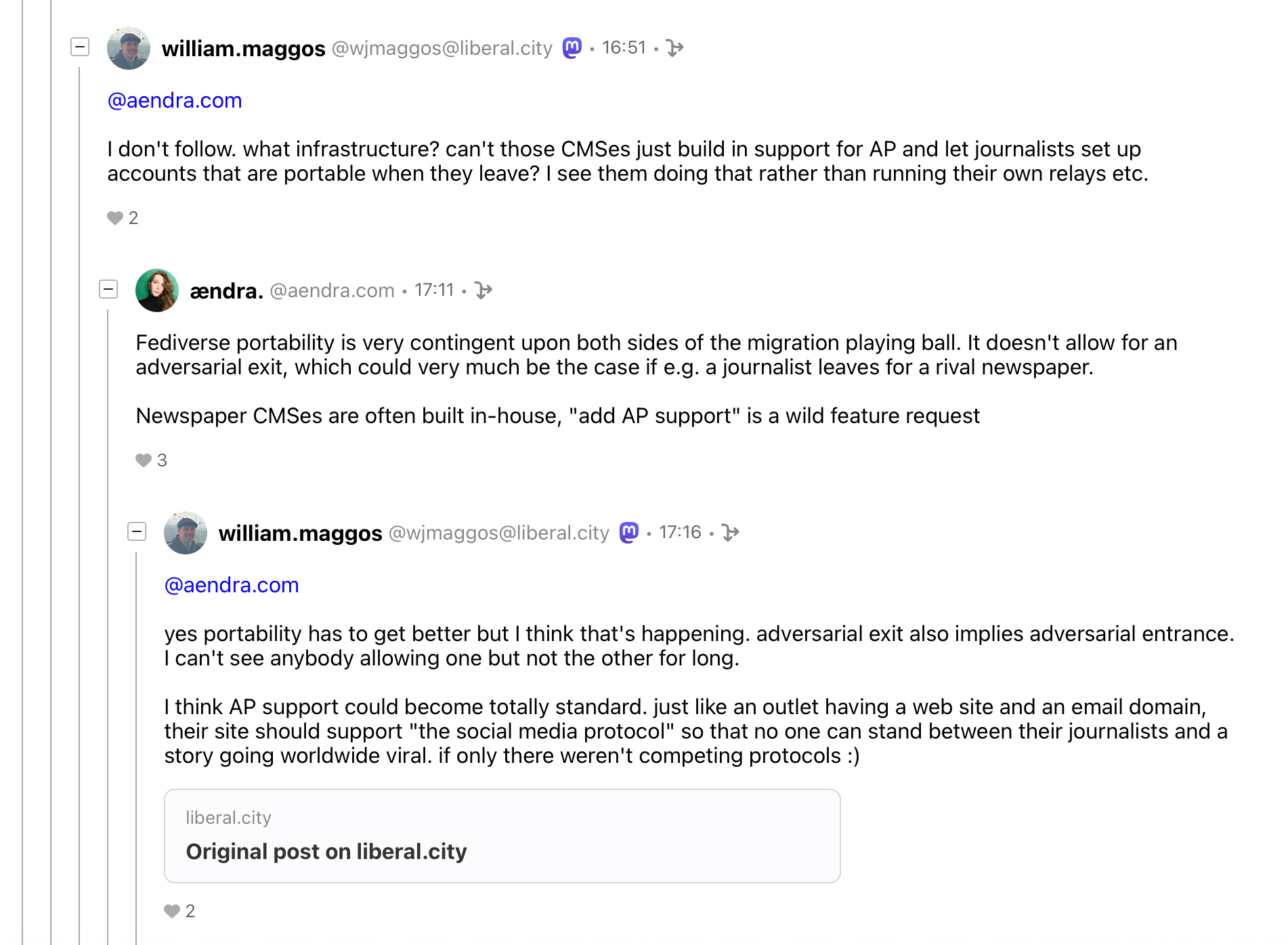The image size is (1288, 945).
Task: Open Original post on liberal.city card
Action: pyautogui.click(x=502, y=835)
